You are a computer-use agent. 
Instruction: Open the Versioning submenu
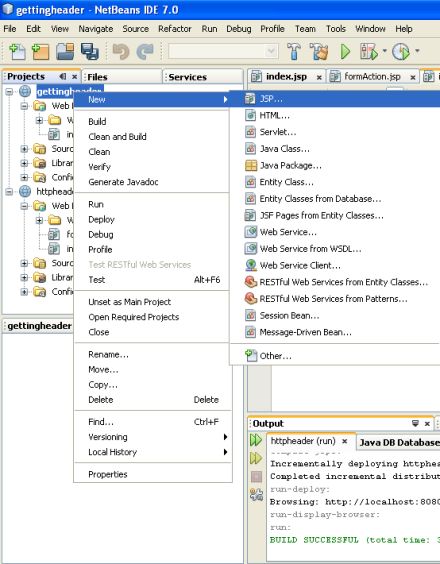(153, 437)
